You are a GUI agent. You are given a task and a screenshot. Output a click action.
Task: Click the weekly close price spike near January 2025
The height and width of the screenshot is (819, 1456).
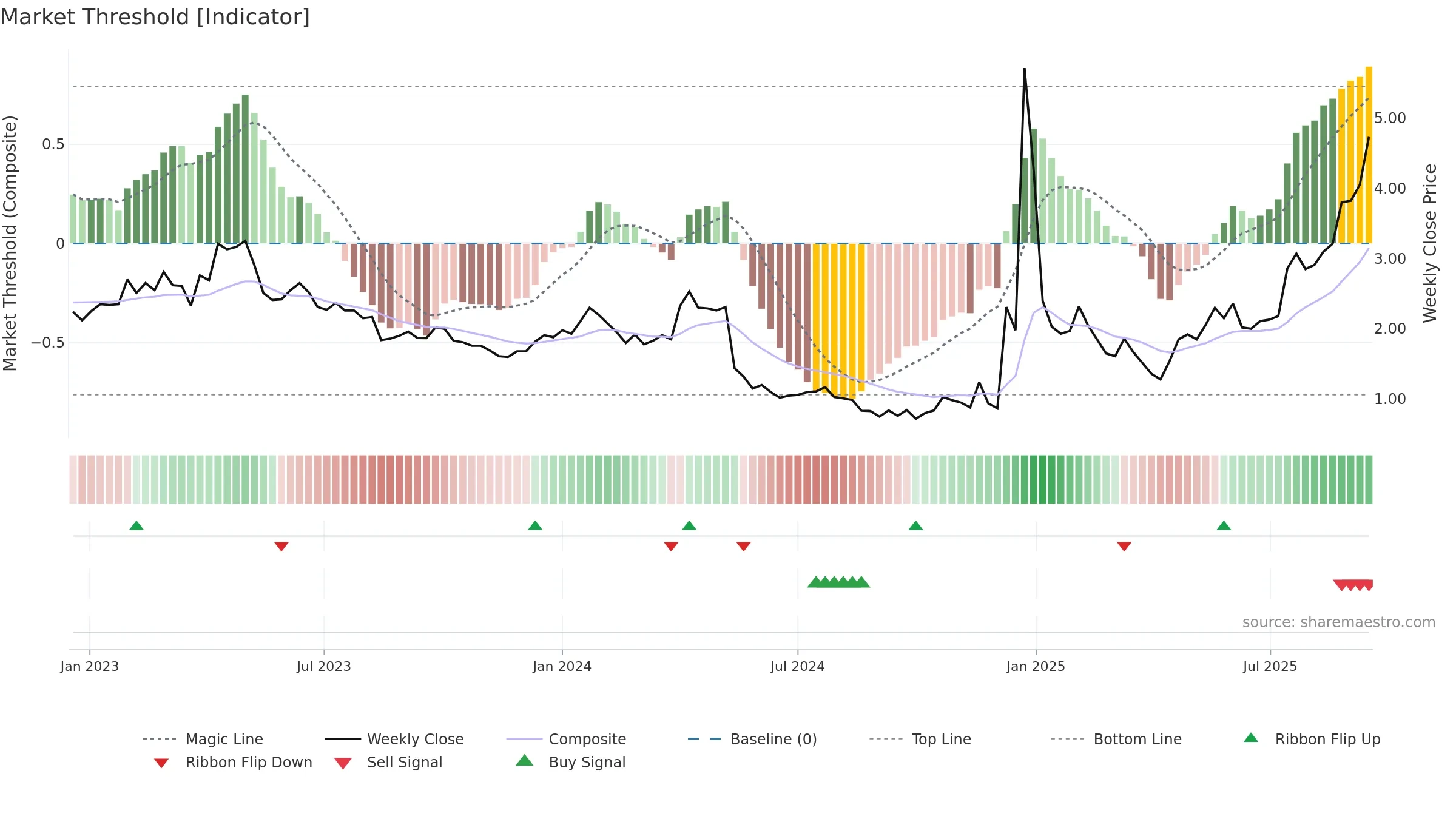pyautogui.click(x=1025, y=69)
